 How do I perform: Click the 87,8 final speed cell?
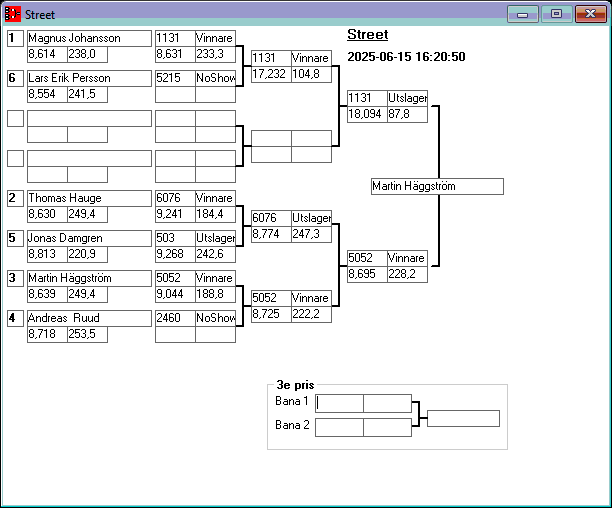(407, 114)
